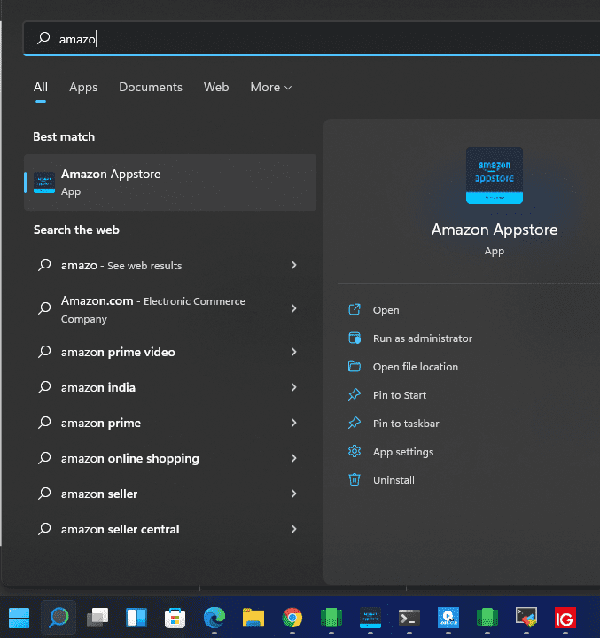Open File Explorer from the taskbar
Viewport: 600px width, 638px height.
[253, 617]
